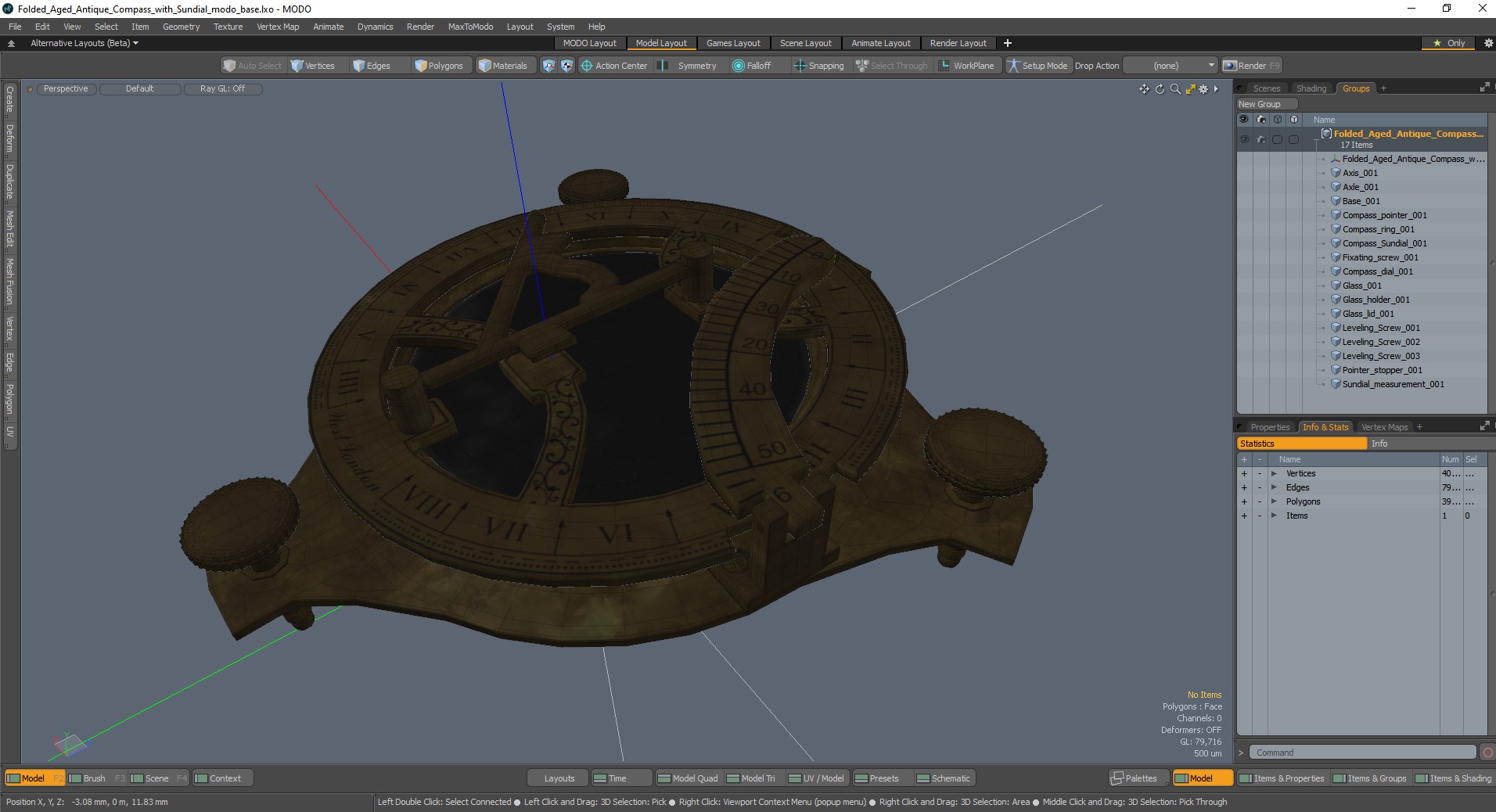
Task: Click the checker icon left of Action Center
Action: 566,66
